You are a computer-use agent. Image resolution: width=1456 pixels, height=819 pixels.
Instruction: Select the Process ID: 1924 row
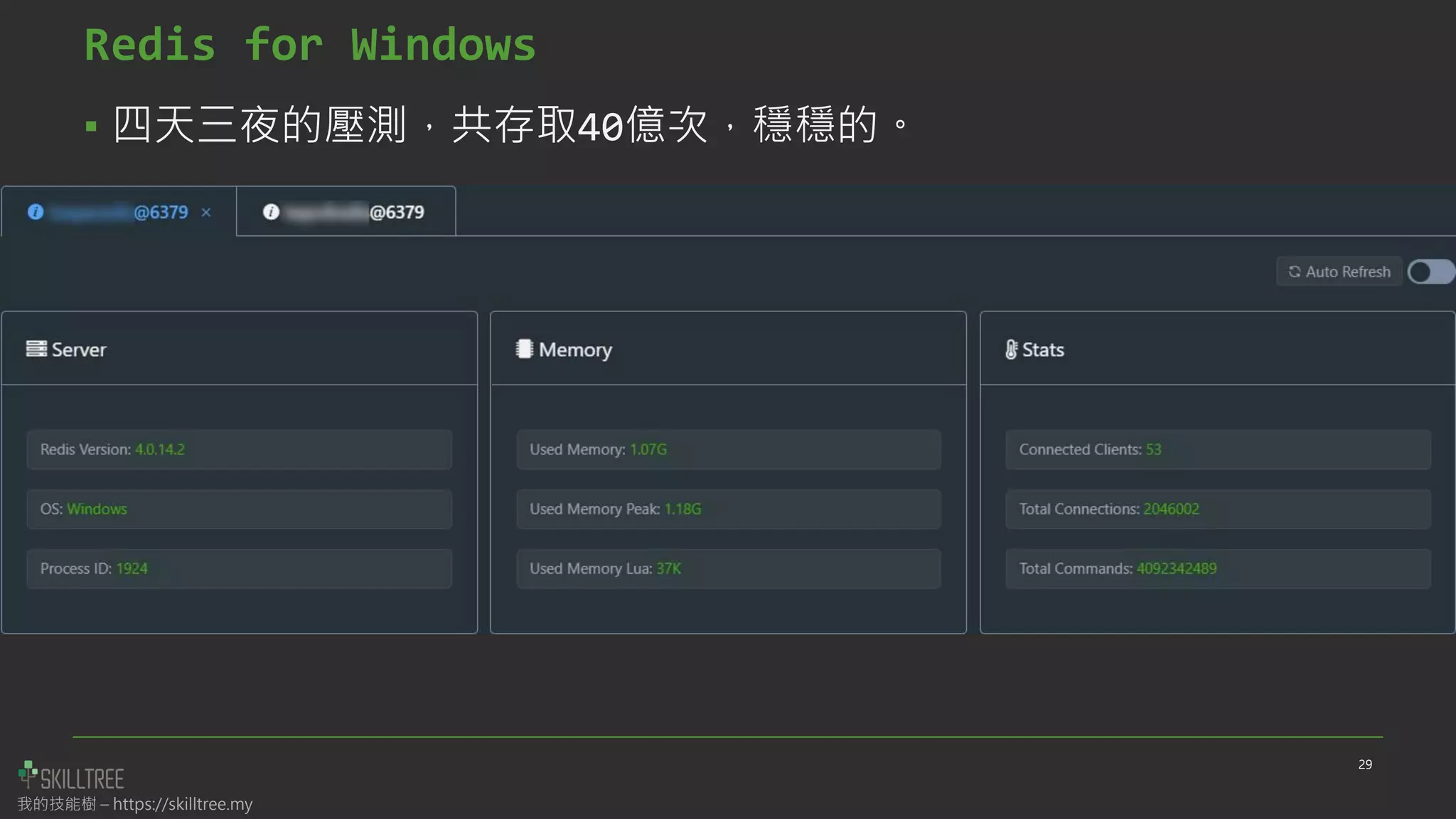coord(239,569)
